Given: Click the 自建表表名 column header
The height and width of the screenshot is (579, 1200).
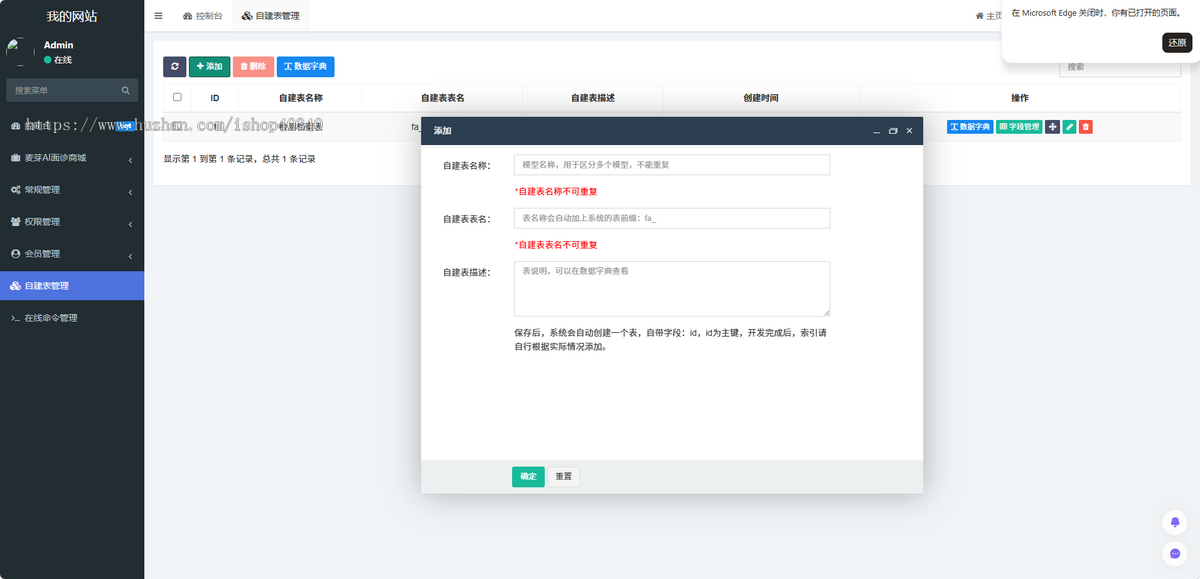Looking at the screenshot, I should coord(443,98).
